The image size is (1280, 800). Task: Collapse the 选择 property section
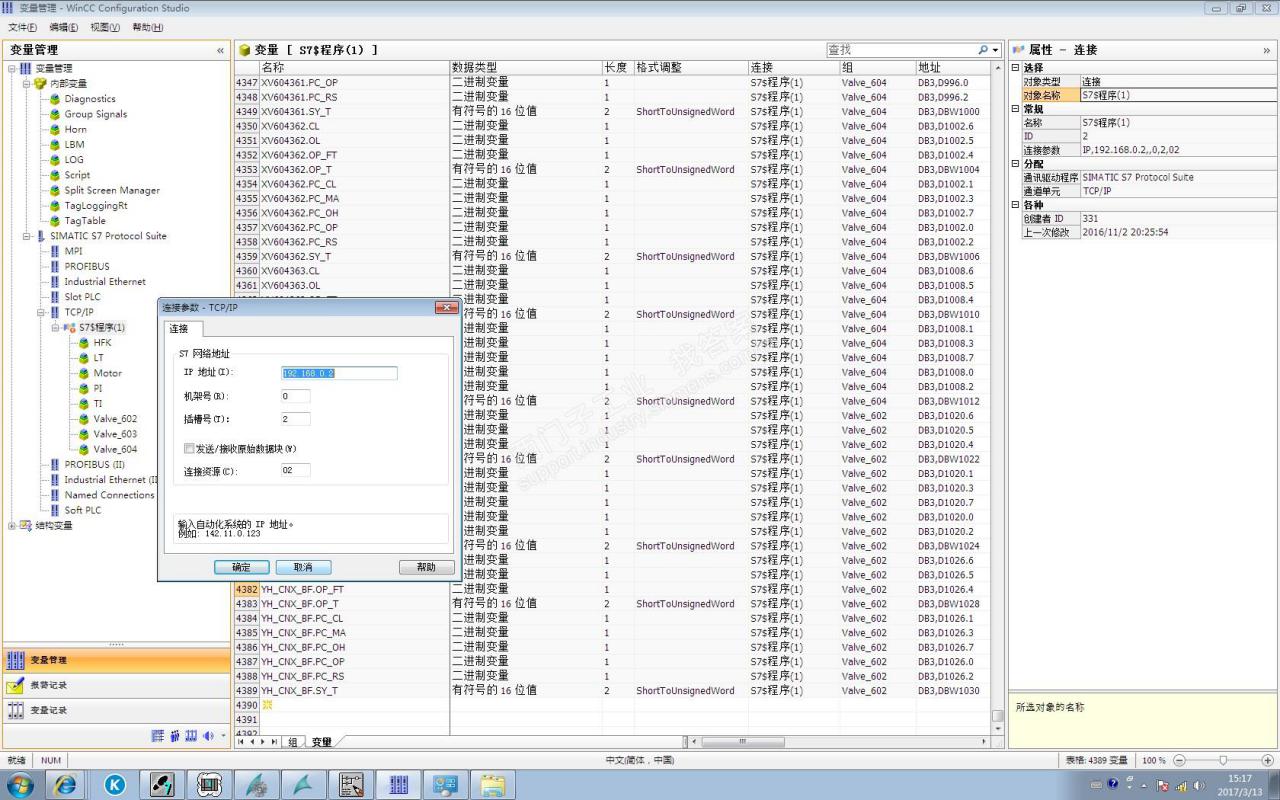point(1015,68)
